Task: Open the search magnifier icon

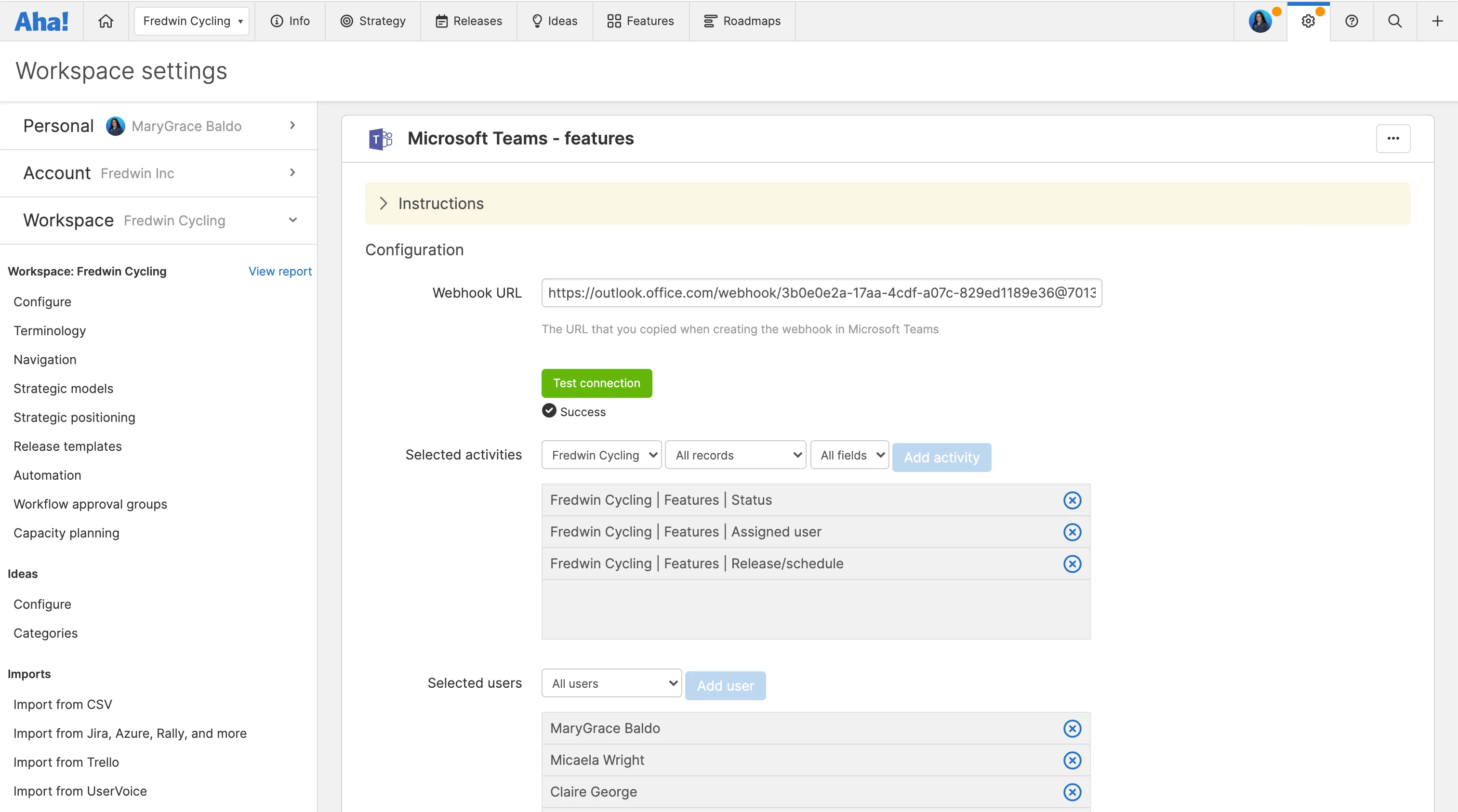Action: (1394, 21)
